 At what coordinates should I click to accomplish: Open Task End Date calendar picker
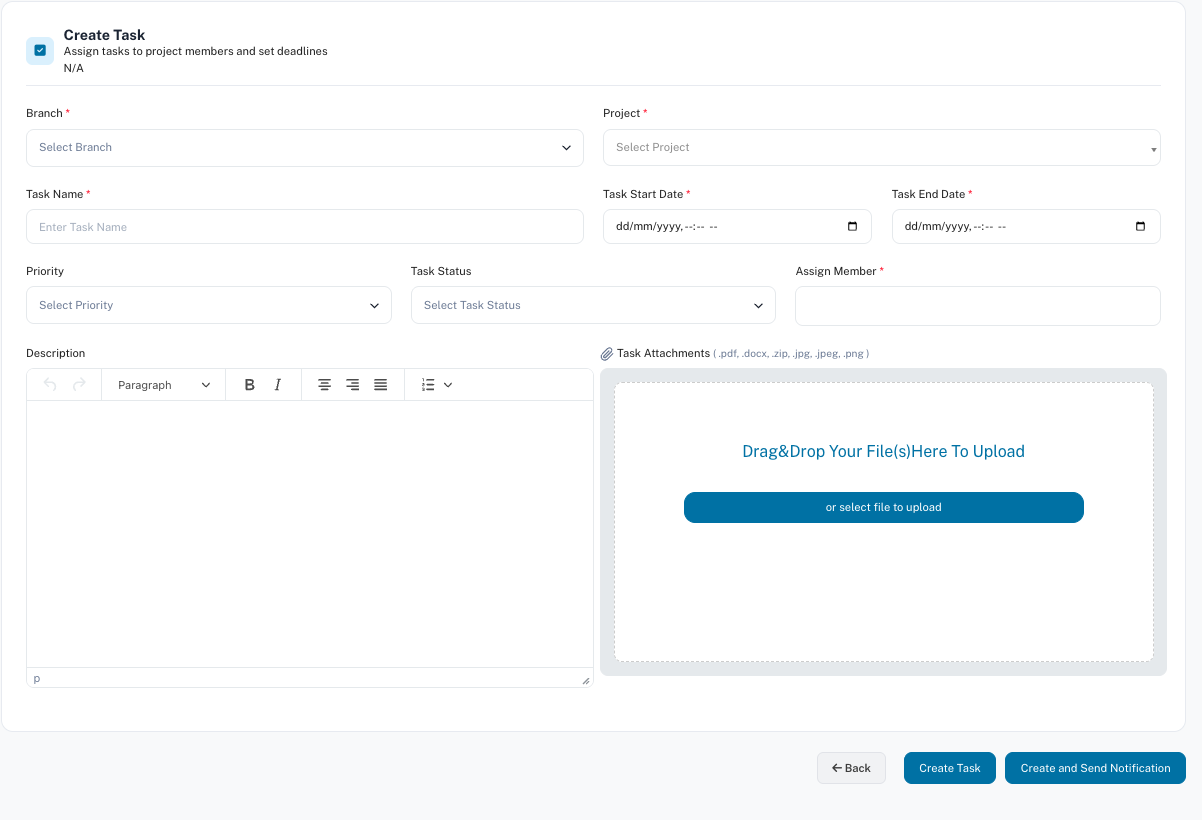pyautogui.click(x=1141, y=227)
